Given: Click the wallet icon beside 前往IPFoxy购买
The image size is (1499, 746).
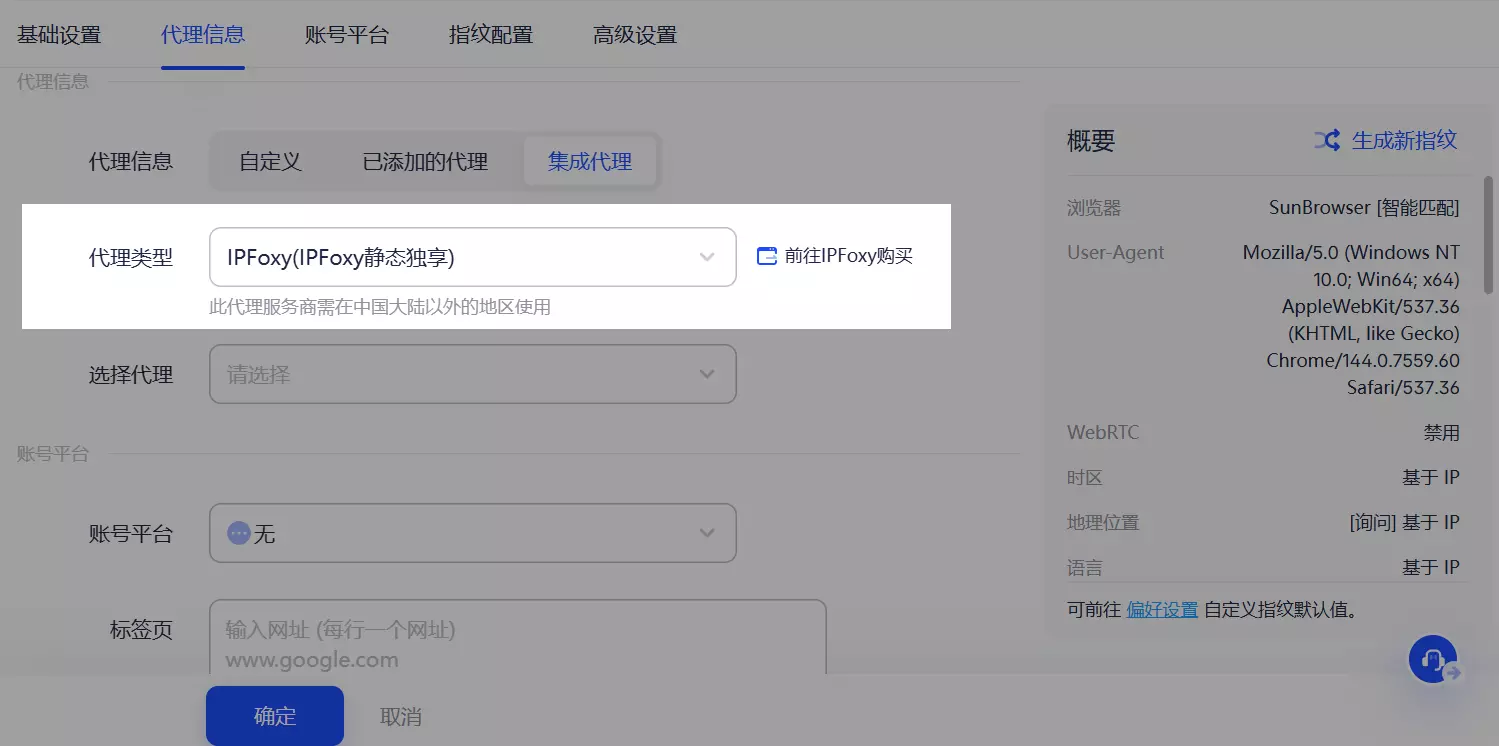Looking at the screenshot, I should (767, 256).
